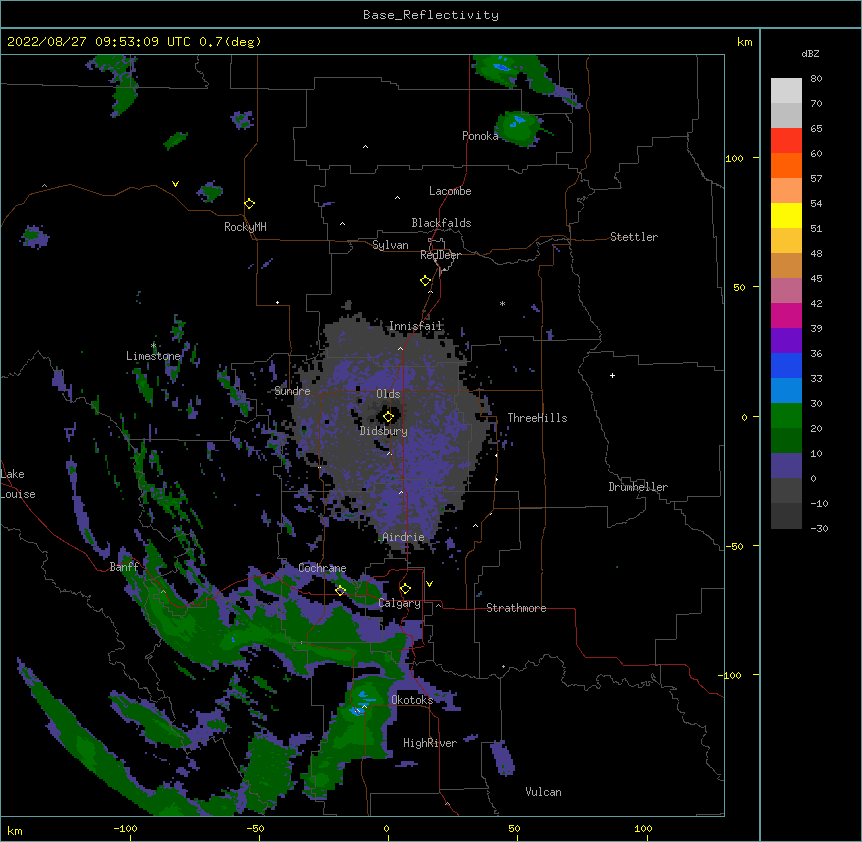
Task: Select the light gray 80-70 dBZ legend swatch
Action: click(x=786, y=91)
